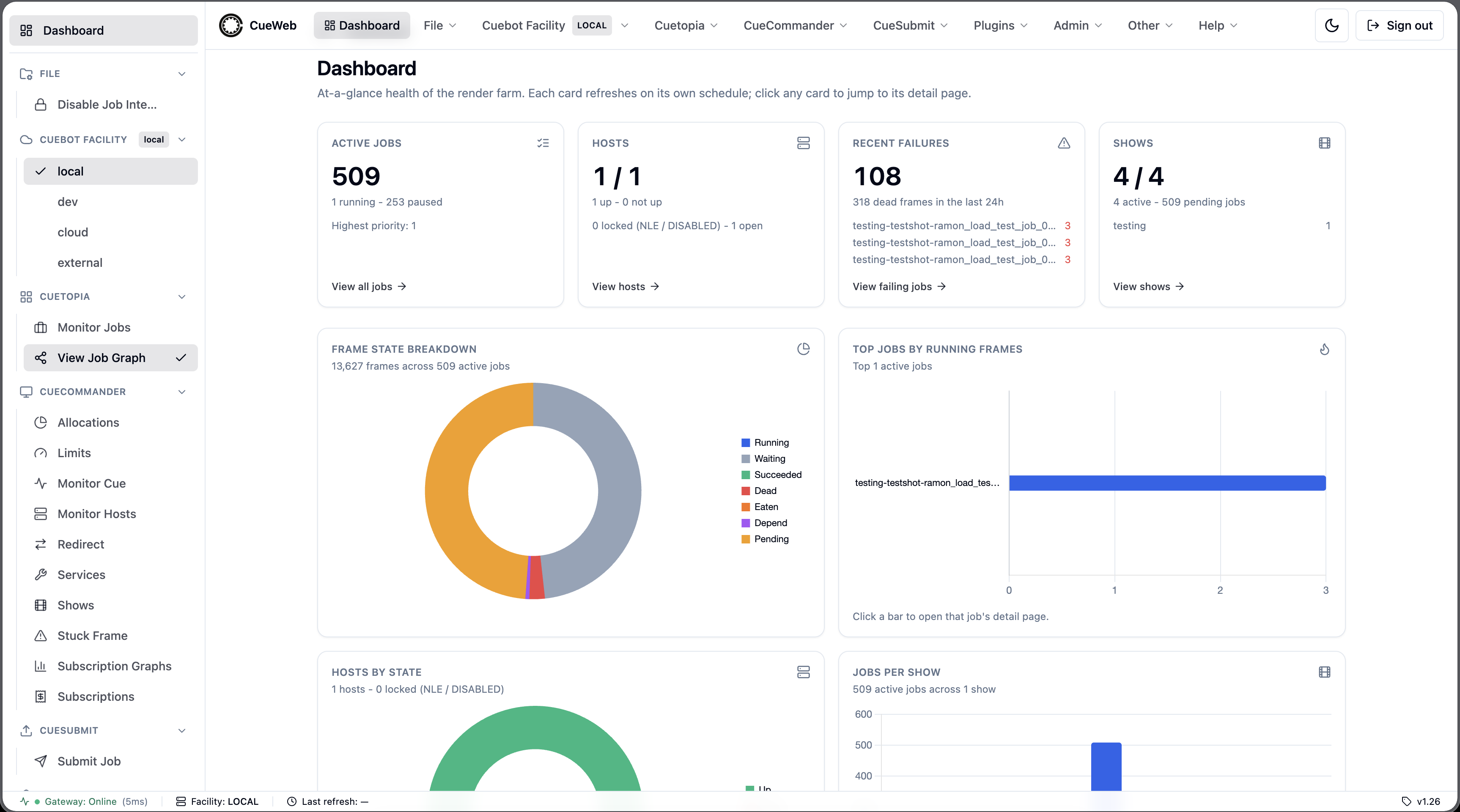Open the Cuetopia top menu

[686, 25]
